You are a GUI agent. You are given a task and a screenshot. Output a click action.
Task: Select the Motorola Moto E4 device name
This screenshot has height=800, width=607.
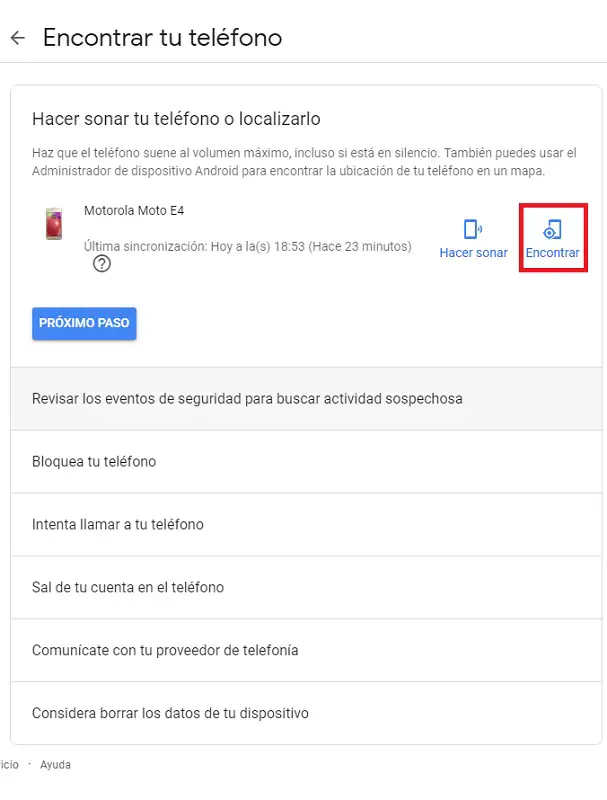click(134, 210)
